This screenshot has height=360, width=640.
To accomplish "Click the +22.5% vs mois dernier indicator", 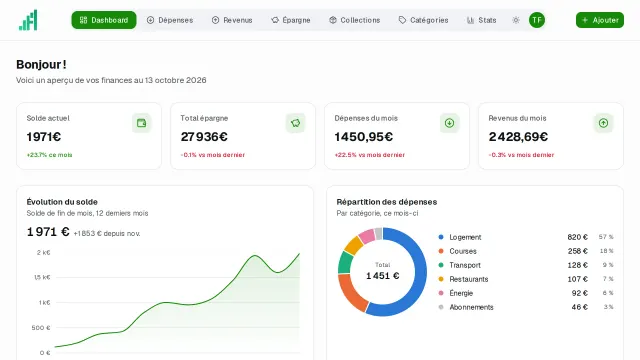I will tap(370, 155).
